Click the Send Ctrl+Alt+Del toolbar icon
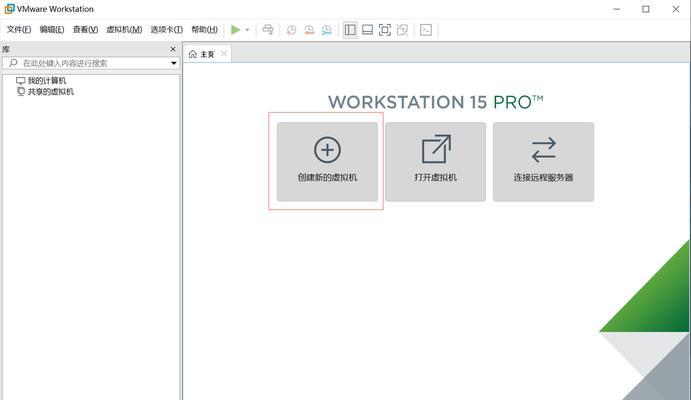The height and width of the screenshot is (400, 691). pyautogui.click(x=268, y=30)
